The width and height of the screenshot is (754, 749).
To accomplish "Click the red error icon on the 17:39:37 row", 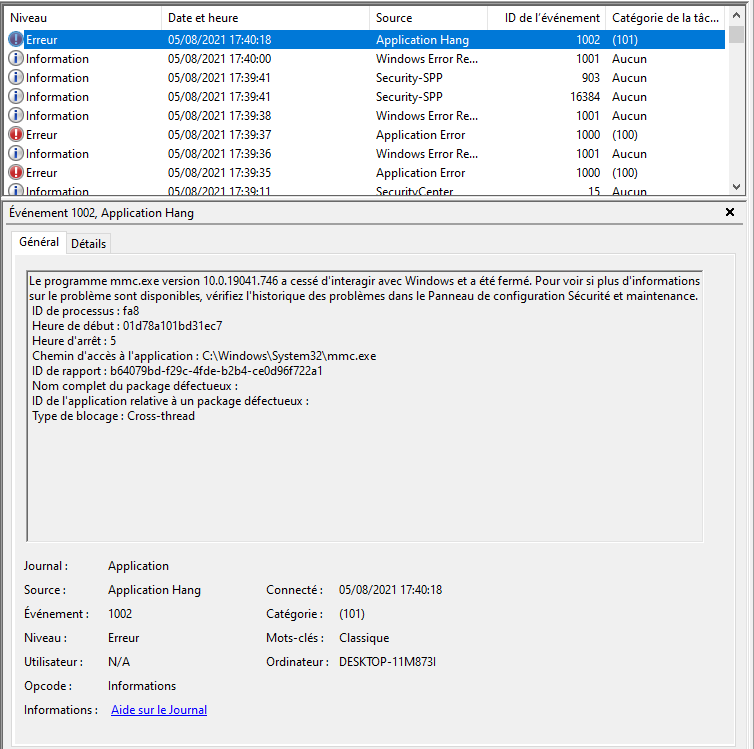I will coord(16,135).
